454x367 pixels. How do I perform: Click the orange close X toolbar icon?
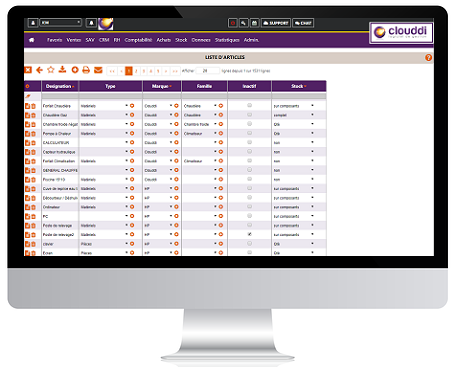pos(28,70)
